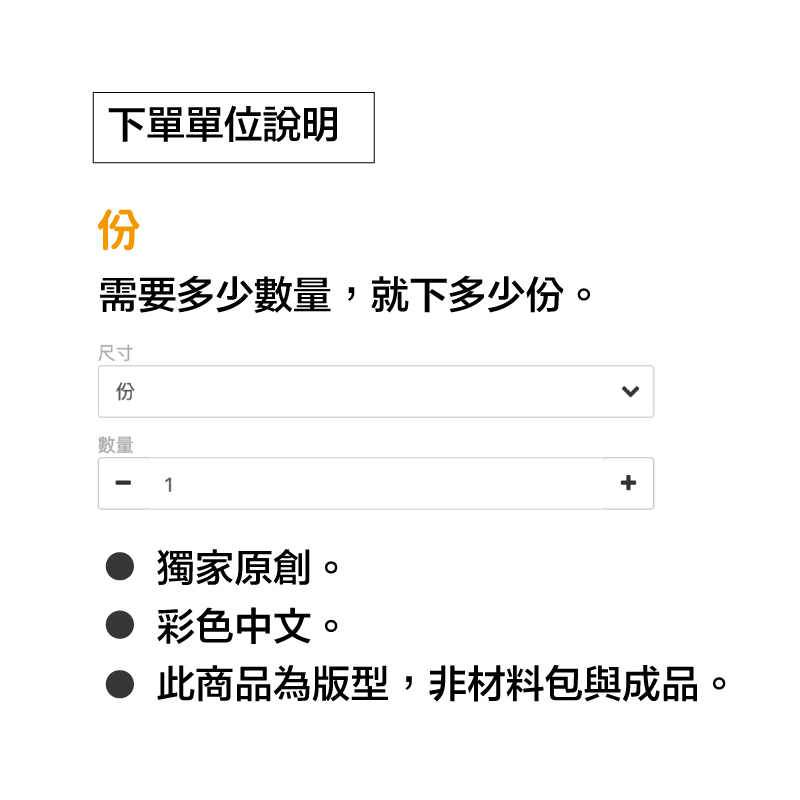
Task: Click the phrase 就下多少份
Action: [467, 296]
